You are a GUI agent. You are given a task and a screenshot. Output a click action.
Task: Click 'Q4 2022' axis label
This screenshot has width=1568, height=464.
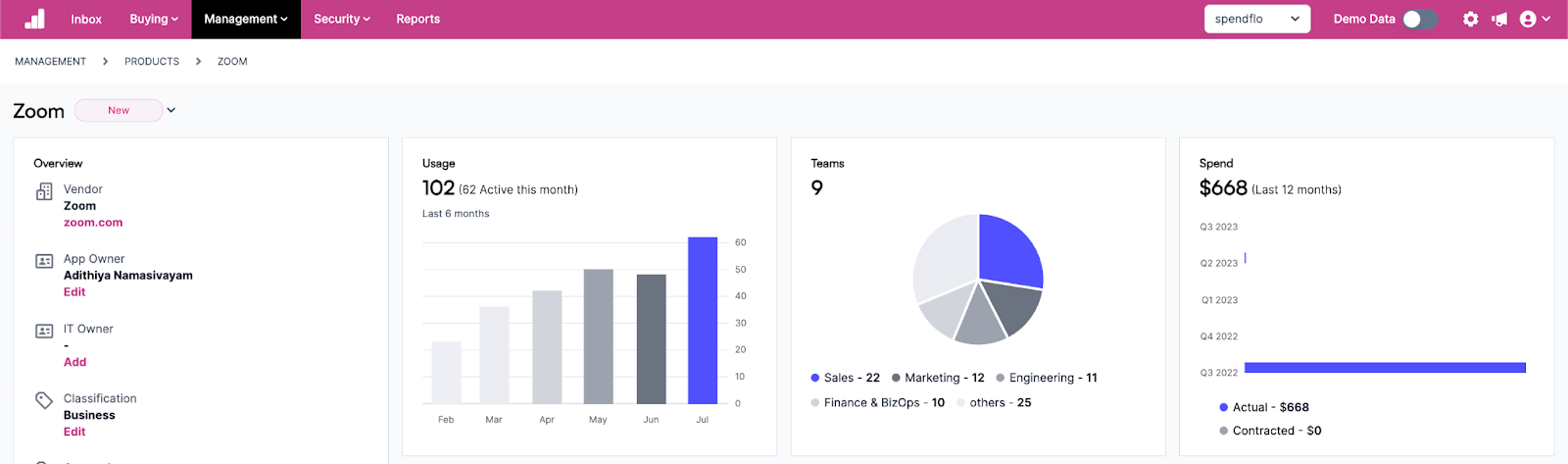[1219, 336]
